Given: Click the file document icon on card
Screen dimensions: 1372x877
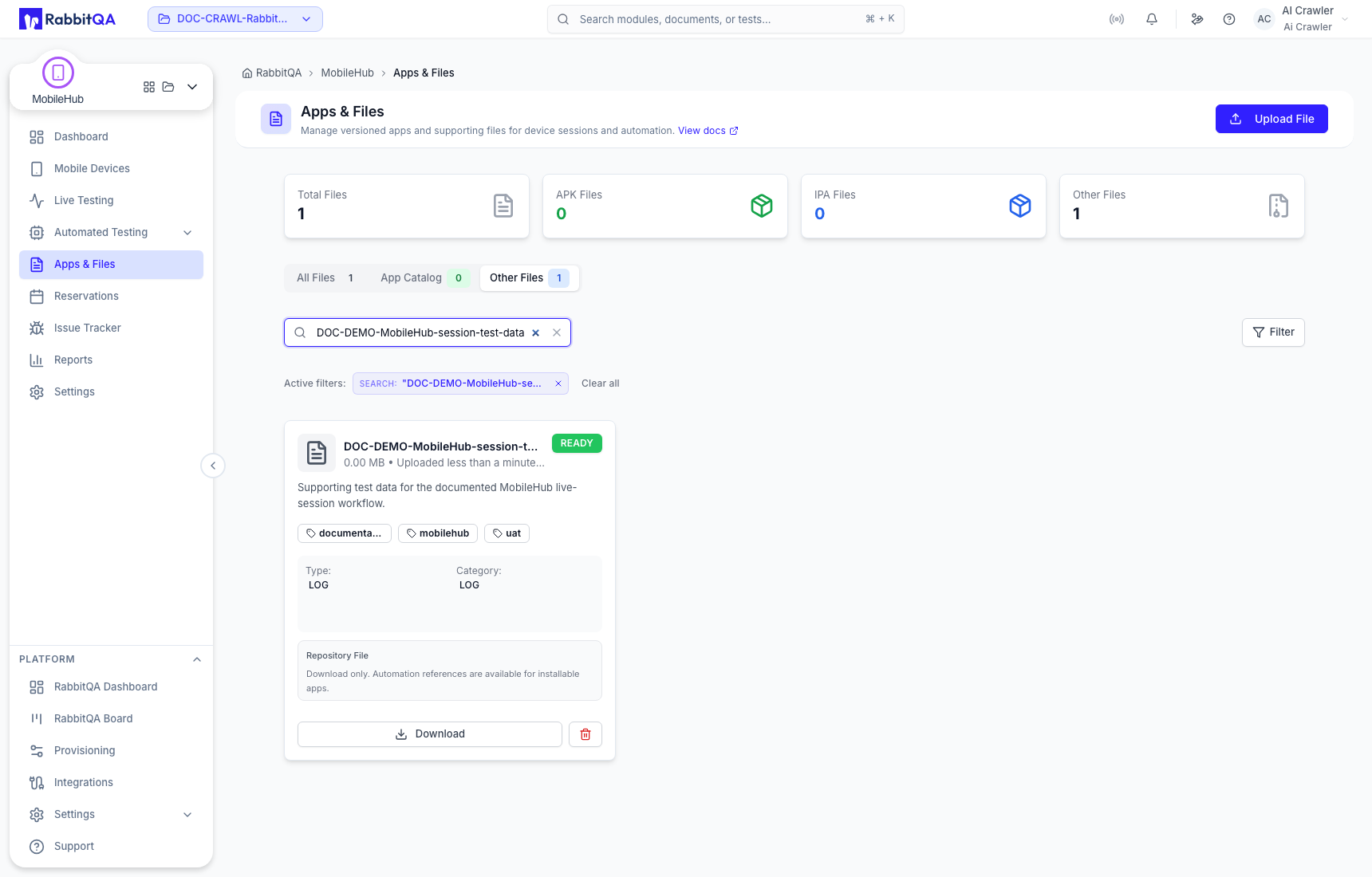Looking at the screenshot, I should tap(317, 453).
